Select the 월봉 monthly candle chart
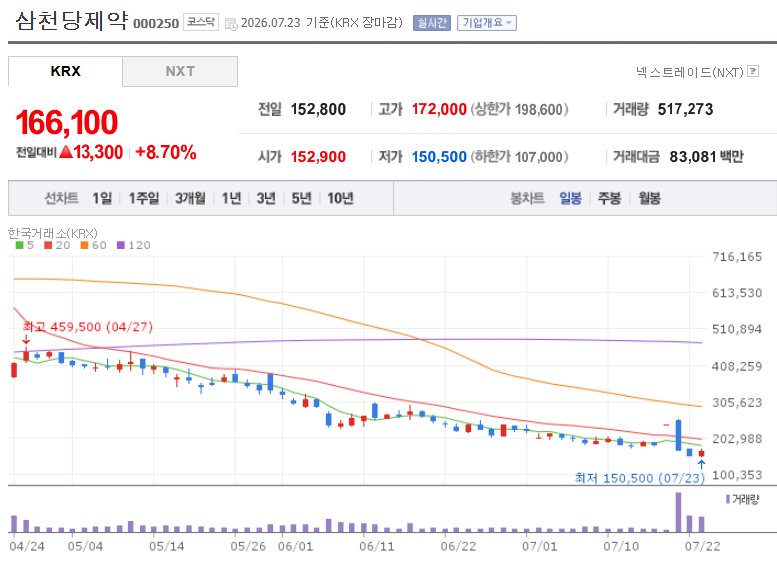Viewport: 777px width, 567px height. point(650,198)
